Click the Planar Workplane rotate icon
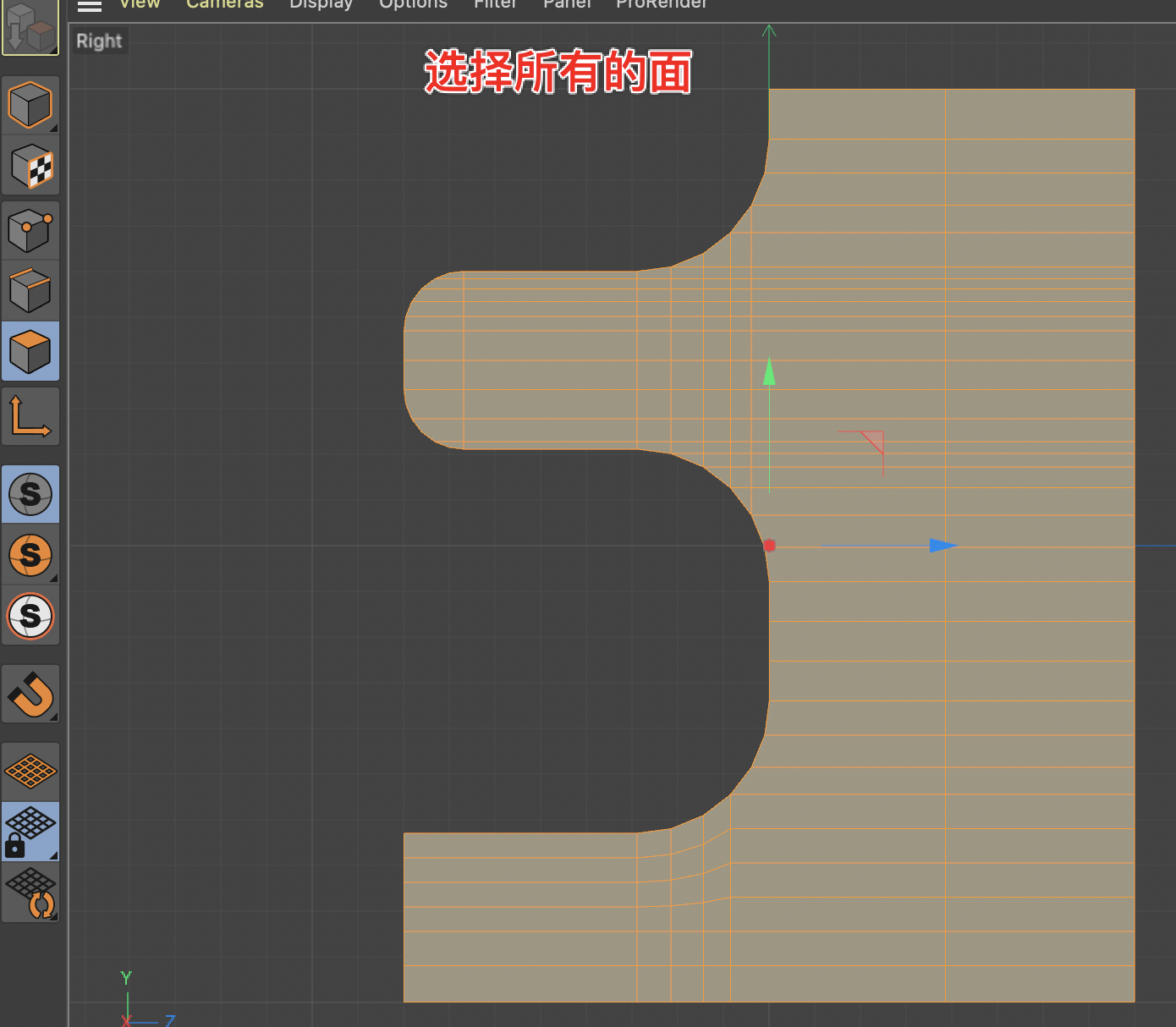Viewport: 1176px width, 1027px height. (x=30, y=892)
